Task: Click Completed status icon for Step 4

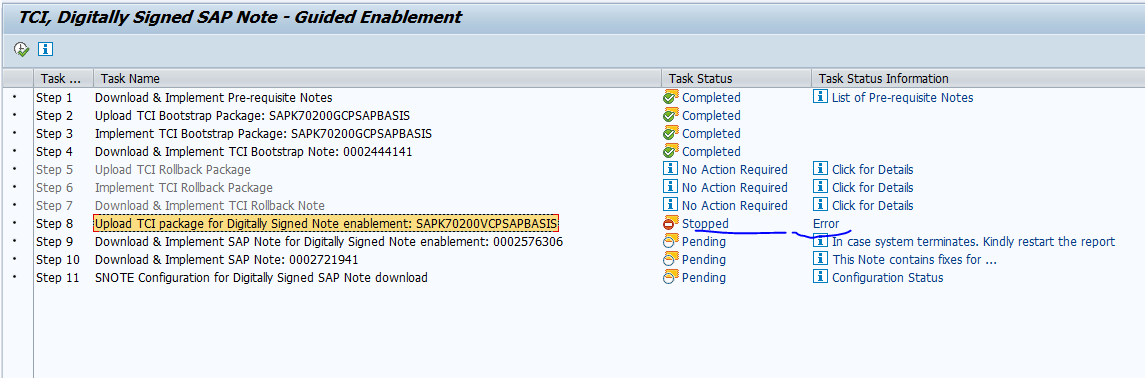Action: (x=670, y=151)
